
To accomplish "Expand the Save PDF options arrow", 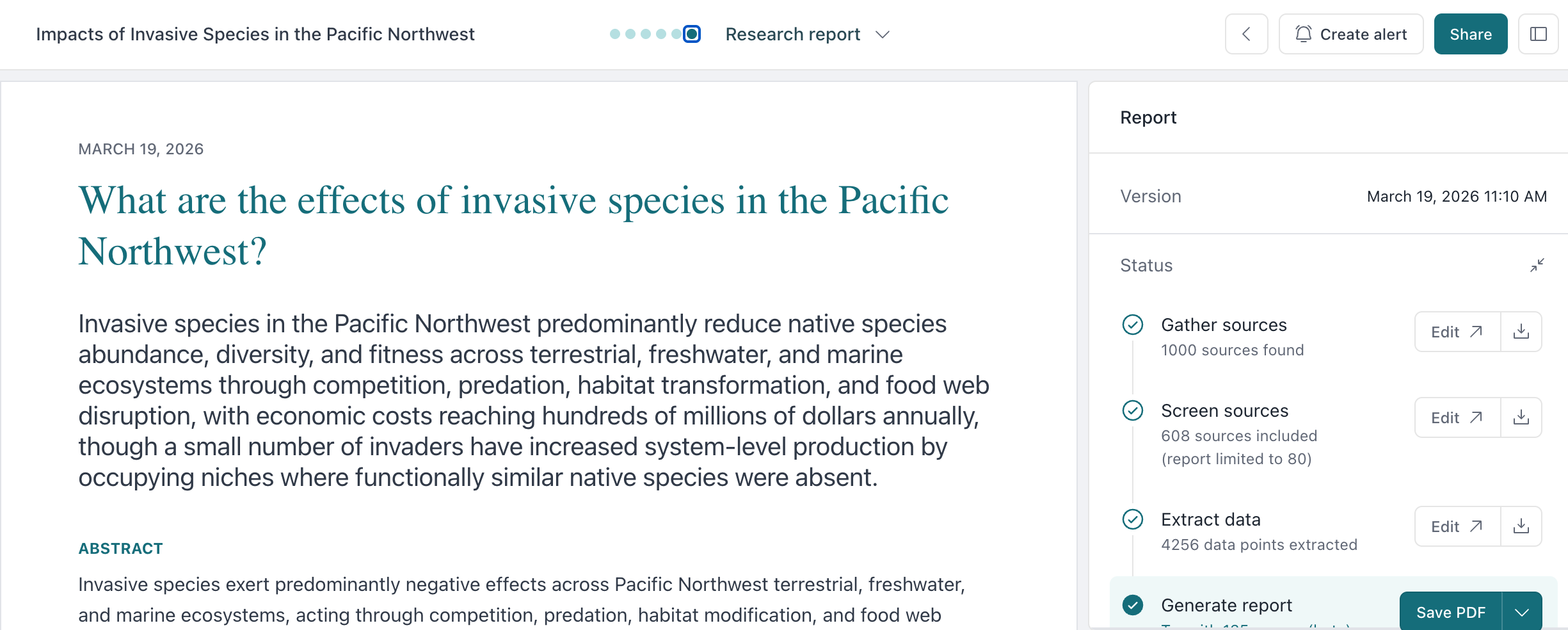I will pos(1522,613).
